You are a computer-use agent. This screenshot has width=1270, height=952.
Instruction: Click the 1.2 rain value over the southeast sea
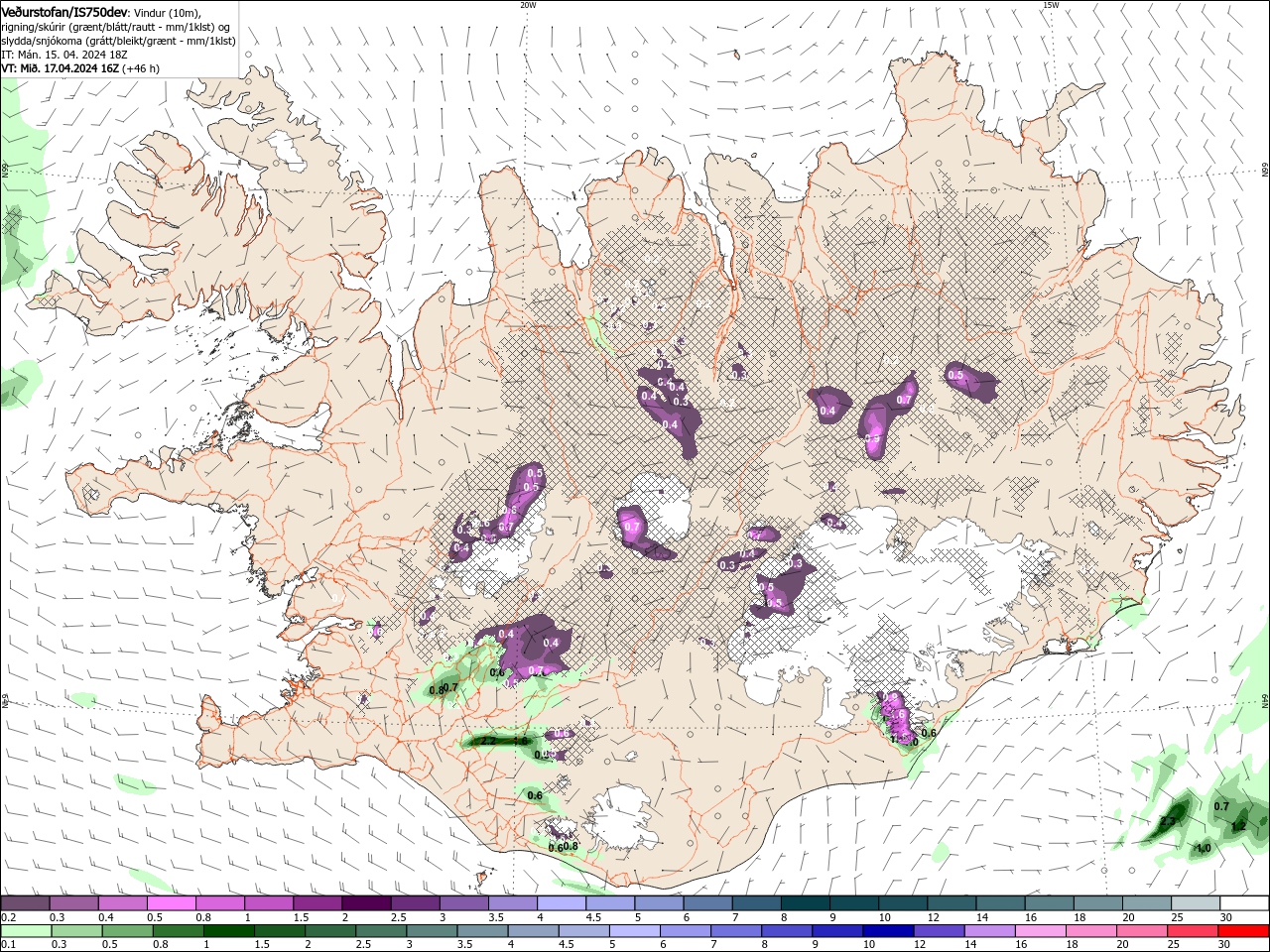click(x=1237, y=826)
